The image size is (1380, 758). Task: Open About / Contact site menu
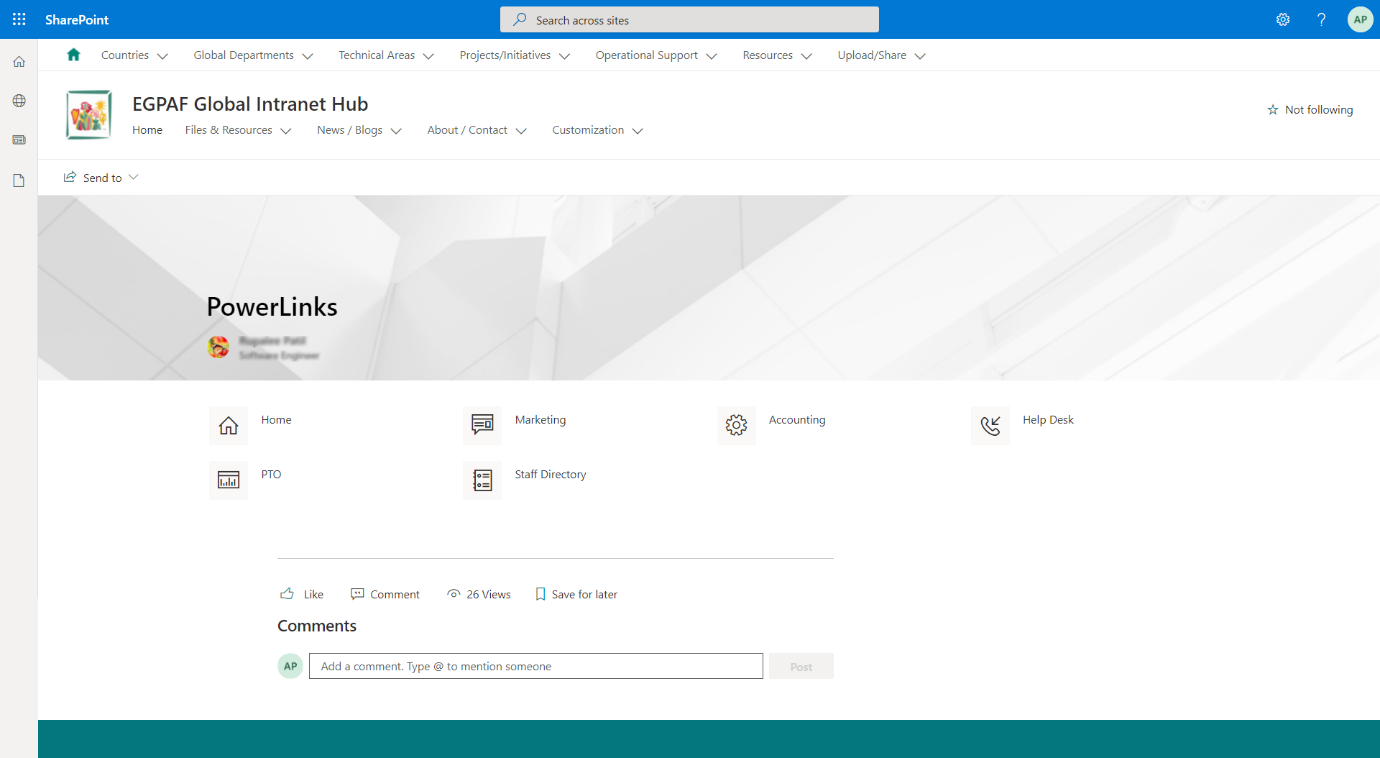pyautogui.click(x=467, y=130)
